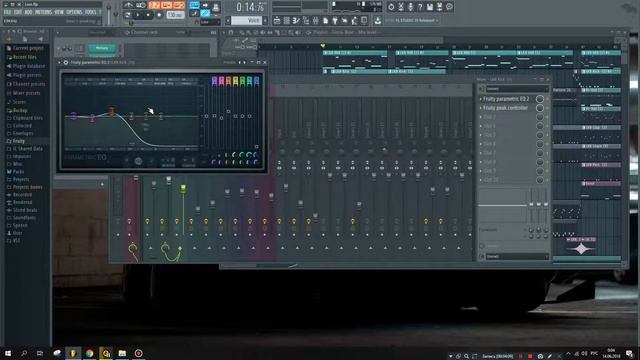Expand the Backup folder in browser
Screen dimensions: 640x360
click(20, 110)
